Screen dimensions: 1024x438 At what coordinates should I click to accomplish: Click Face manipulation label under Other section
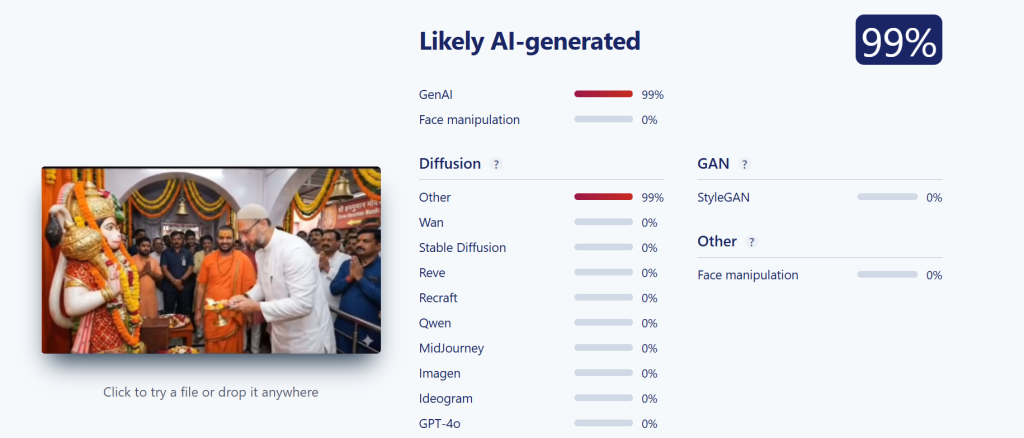click(x=748, y=275)
